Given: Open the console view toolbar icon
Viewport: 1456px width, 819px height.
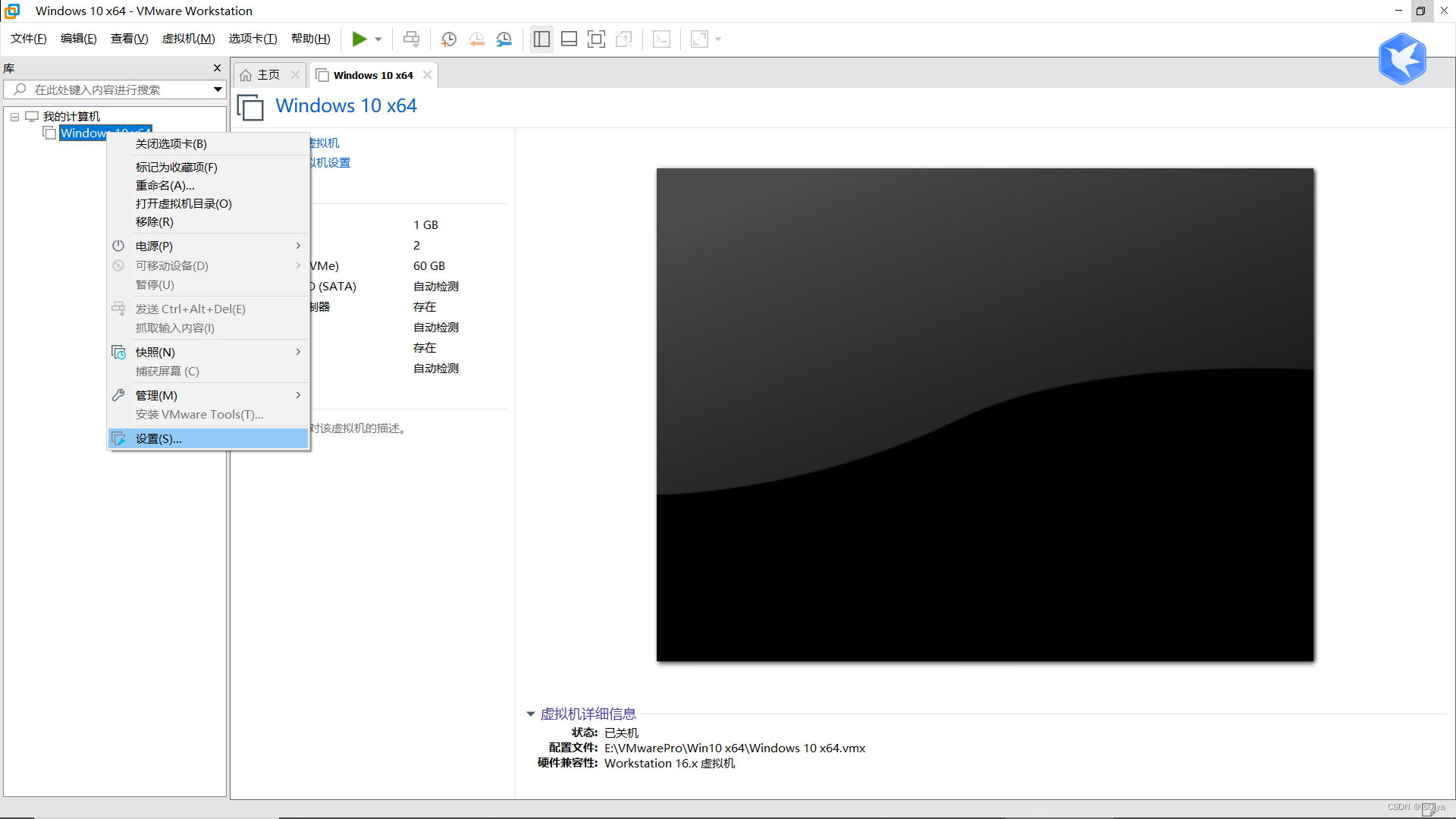Looking at the screenshot, I should (x=661, y=39).
